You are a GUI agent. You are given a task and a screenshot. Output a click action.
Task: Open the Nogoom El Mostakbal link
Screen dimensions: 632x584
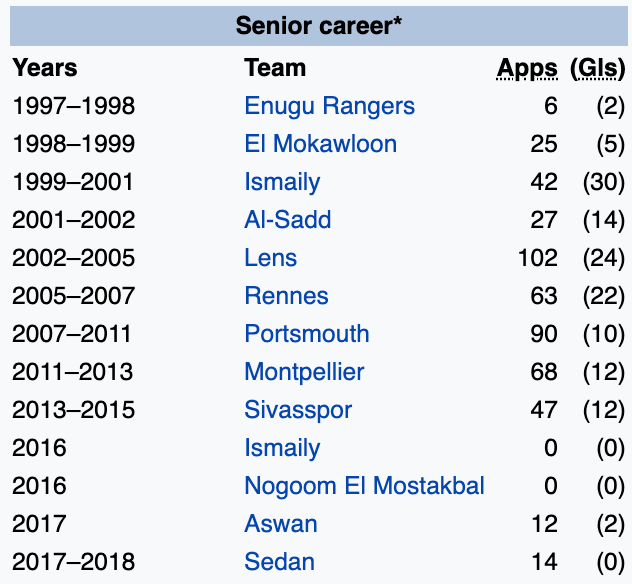pos(364,486)
